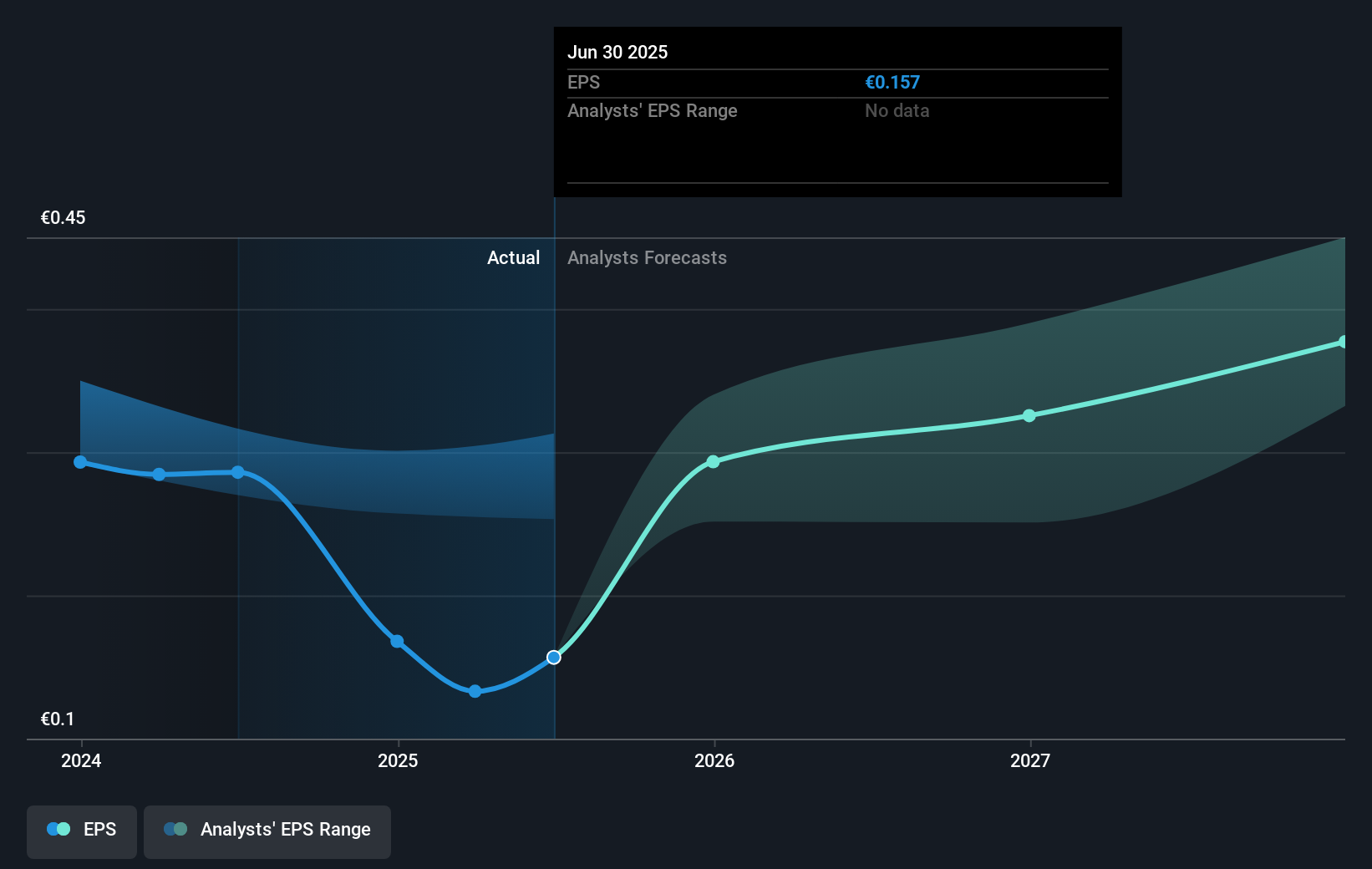Click the Analysts' EPS Range legend circles icon

[x=174, y=828]
